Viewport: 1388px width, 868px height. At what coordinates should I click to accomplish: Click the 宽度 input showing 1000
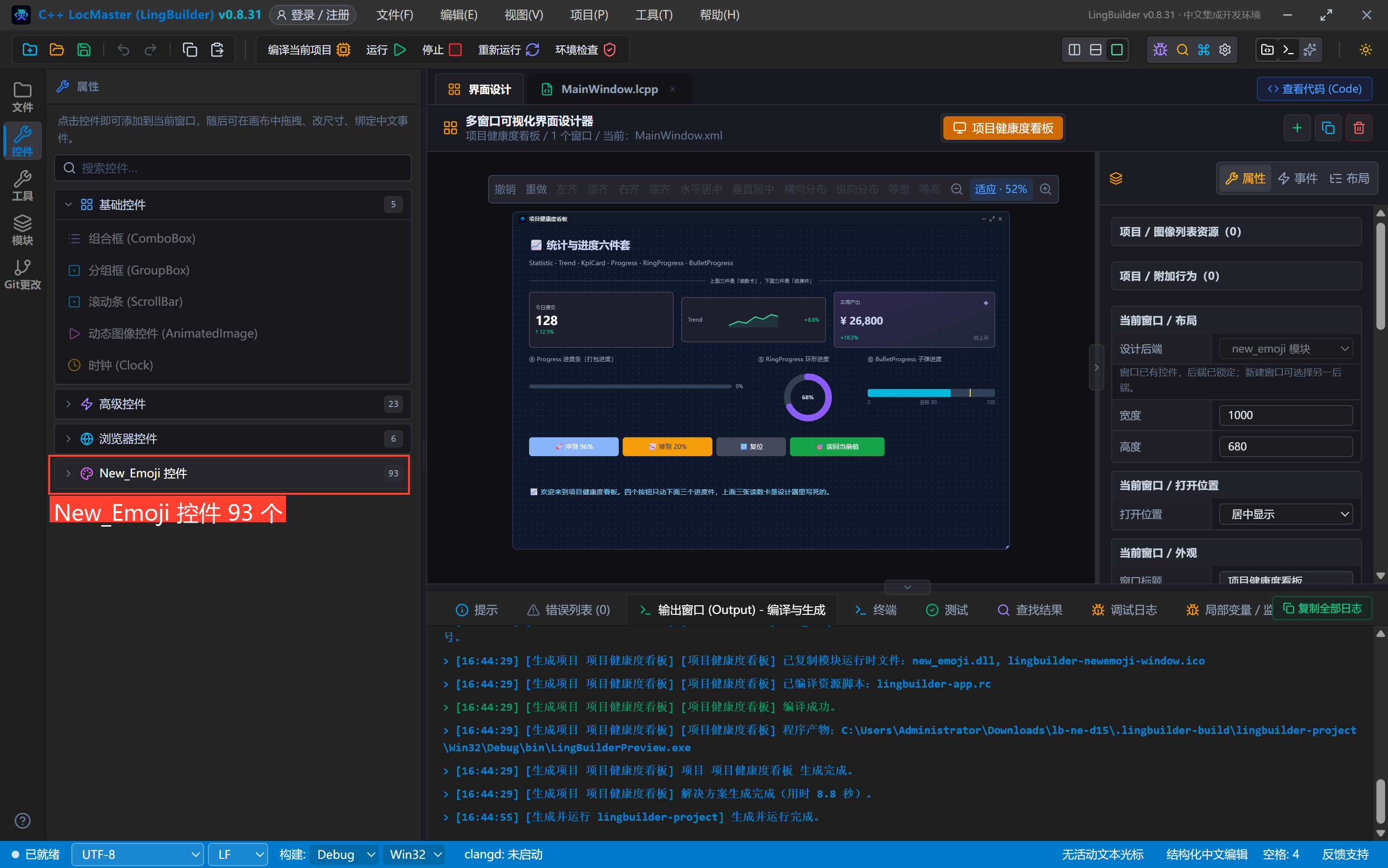(1286, 415)
